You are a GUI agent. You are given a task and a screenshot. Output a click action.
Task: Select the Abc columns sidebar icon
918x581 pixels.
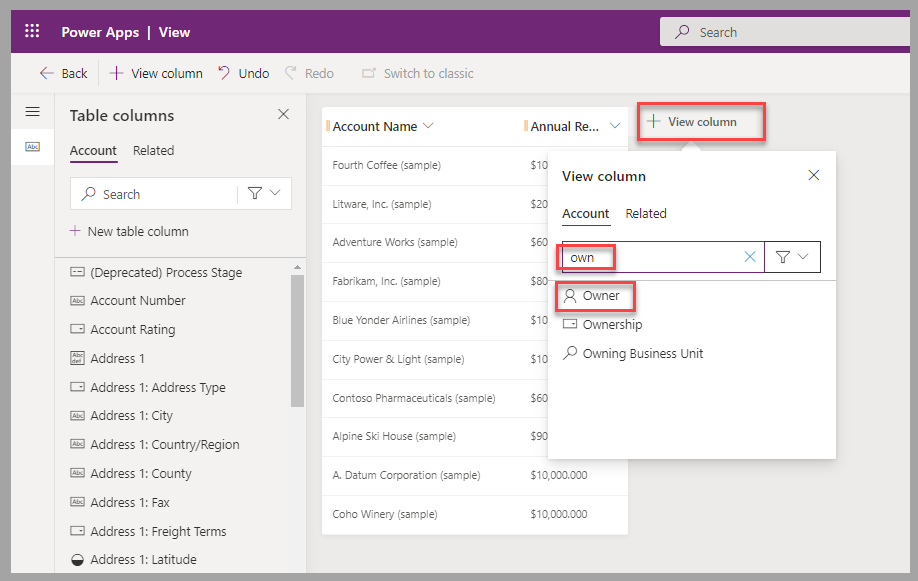pos(33,146)
